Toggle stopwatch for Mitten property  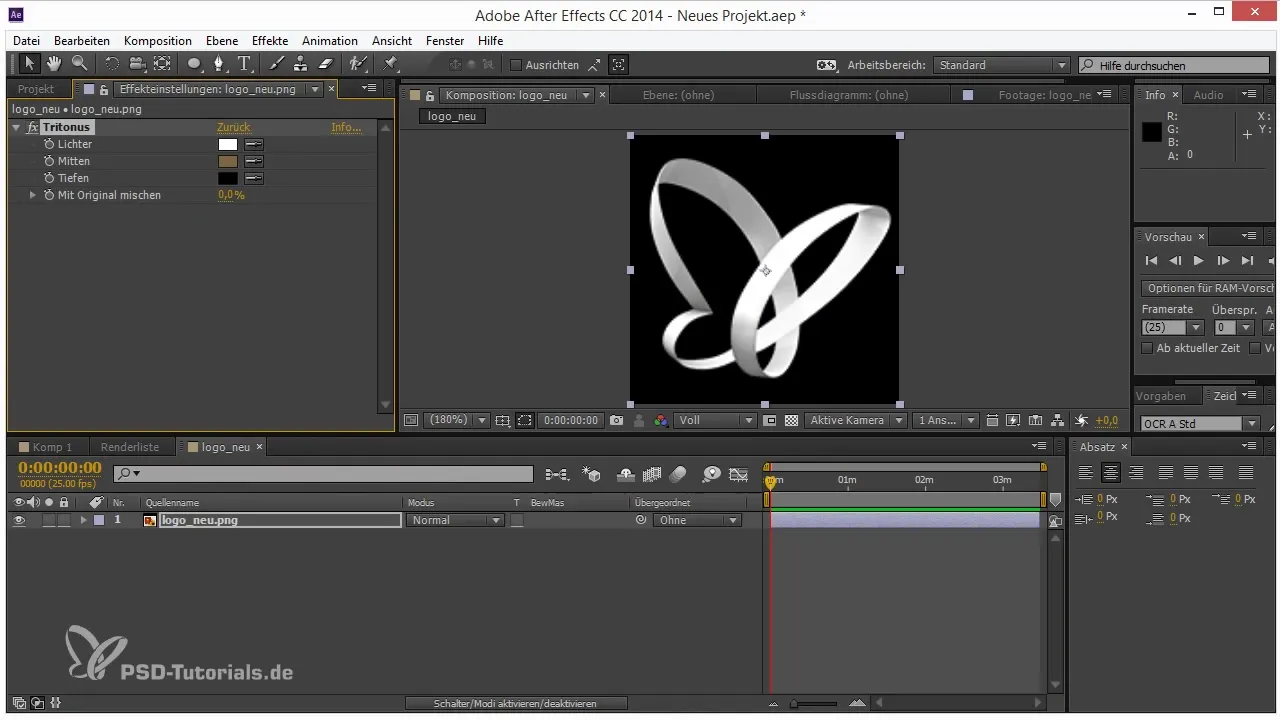(48, 161)
